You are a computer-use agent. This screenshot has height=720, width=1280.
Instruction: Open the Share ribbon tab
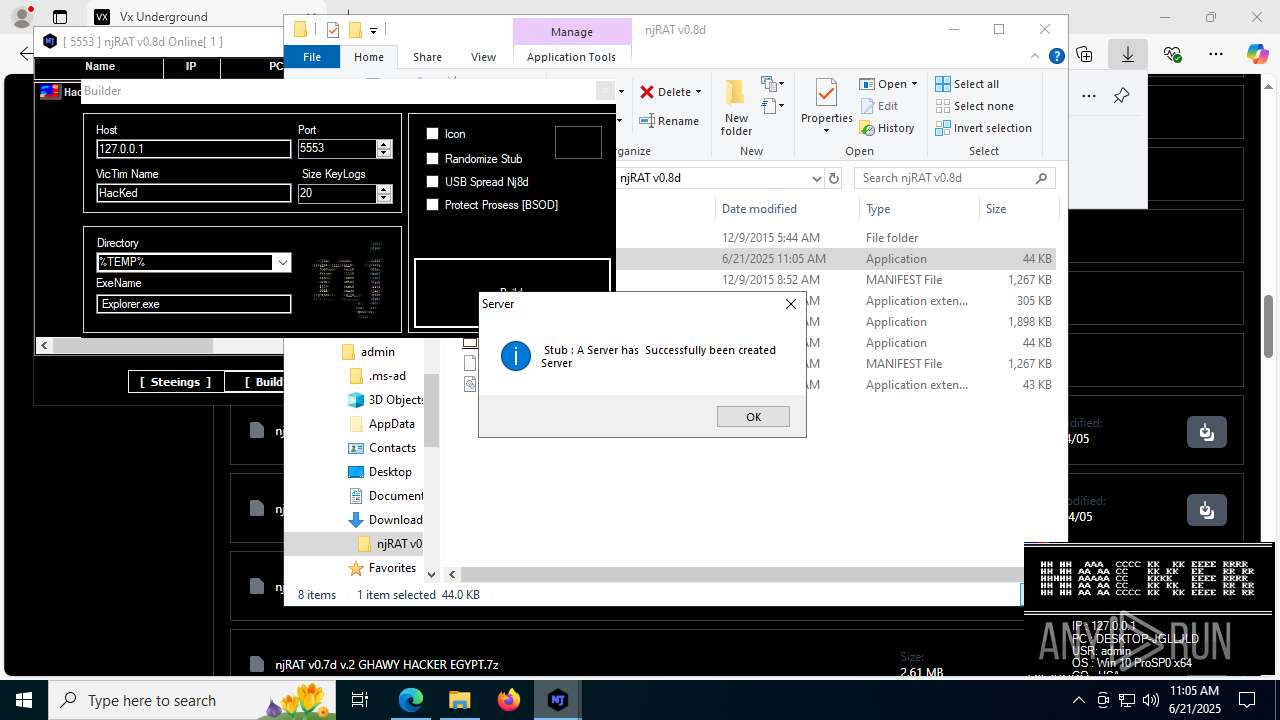(427, 57)
